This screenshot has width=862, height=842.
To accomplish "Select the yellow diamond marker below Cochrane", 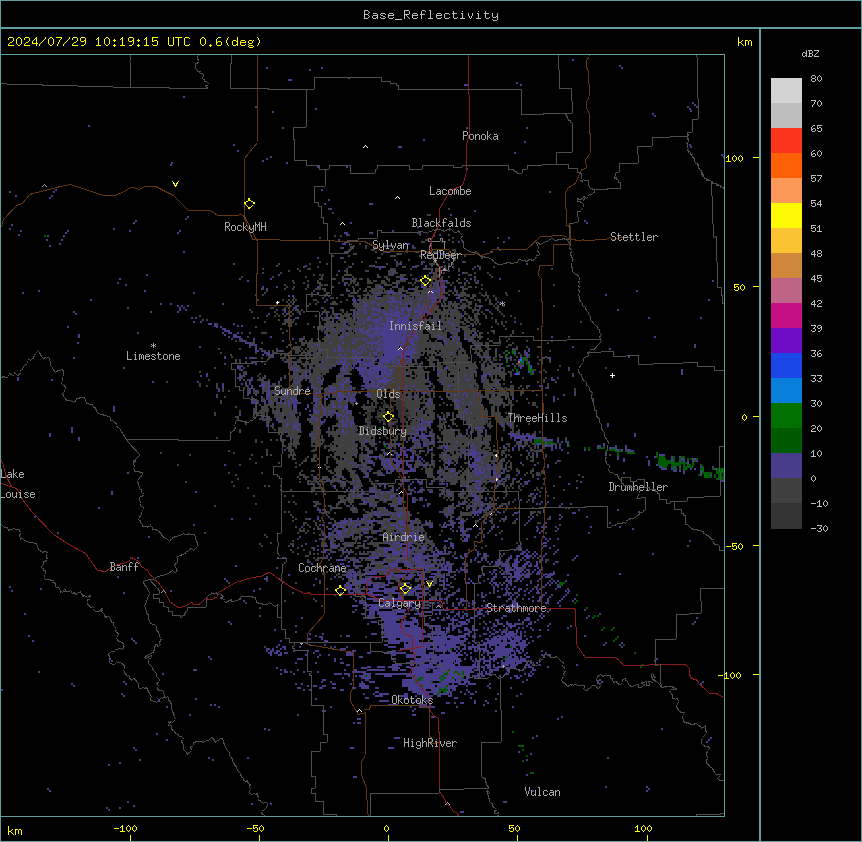I will click(340, 590).
